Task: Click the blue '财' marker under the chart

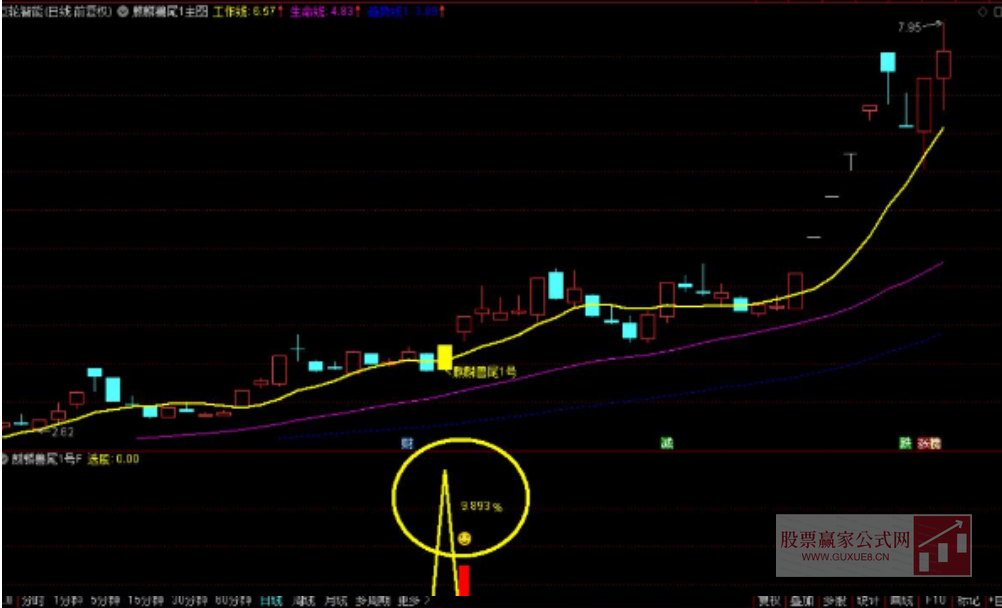Action: (x=407, y=442)
